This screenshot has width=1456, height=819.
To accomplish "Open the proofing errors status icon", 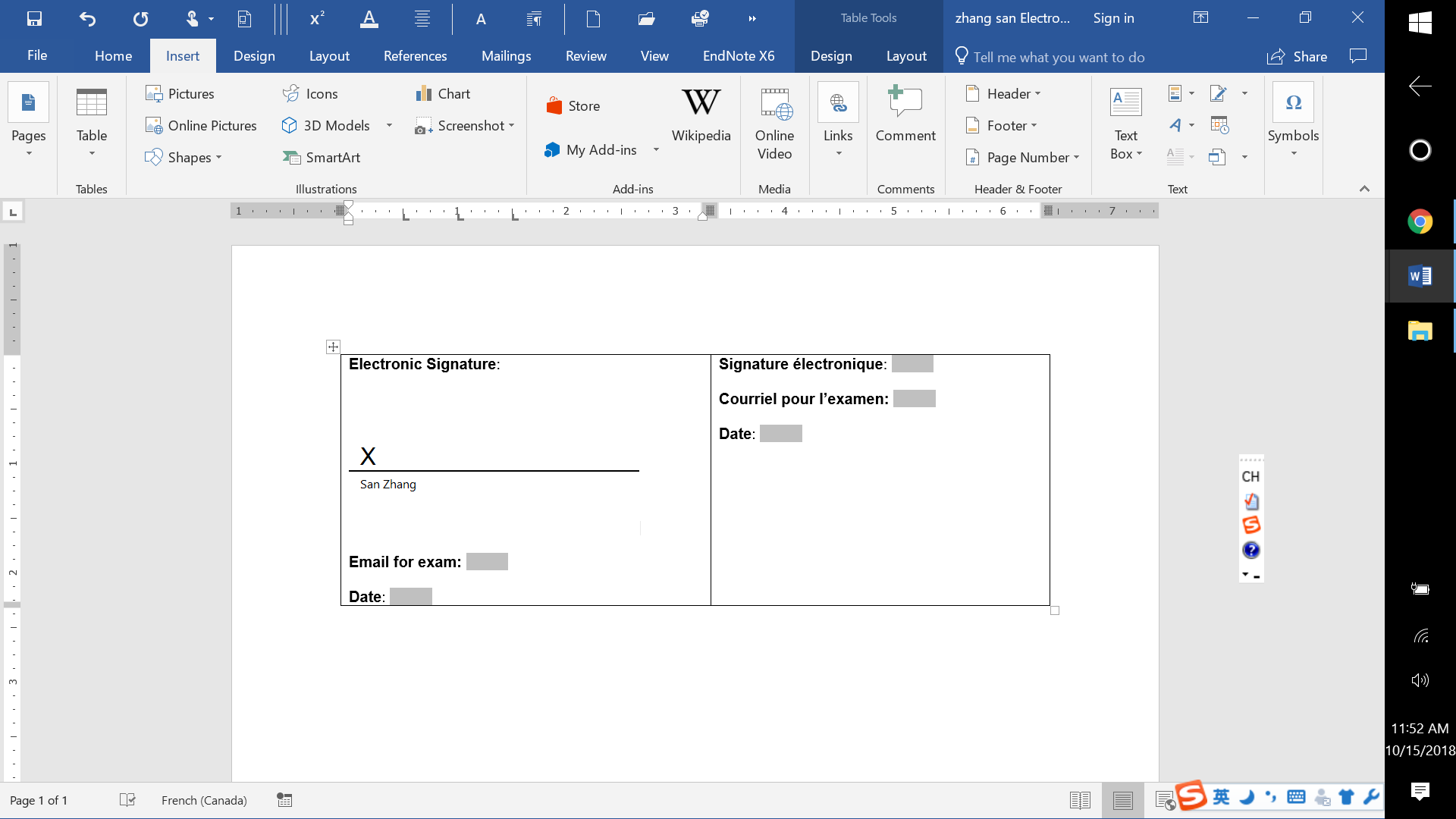I will [127, 800].
